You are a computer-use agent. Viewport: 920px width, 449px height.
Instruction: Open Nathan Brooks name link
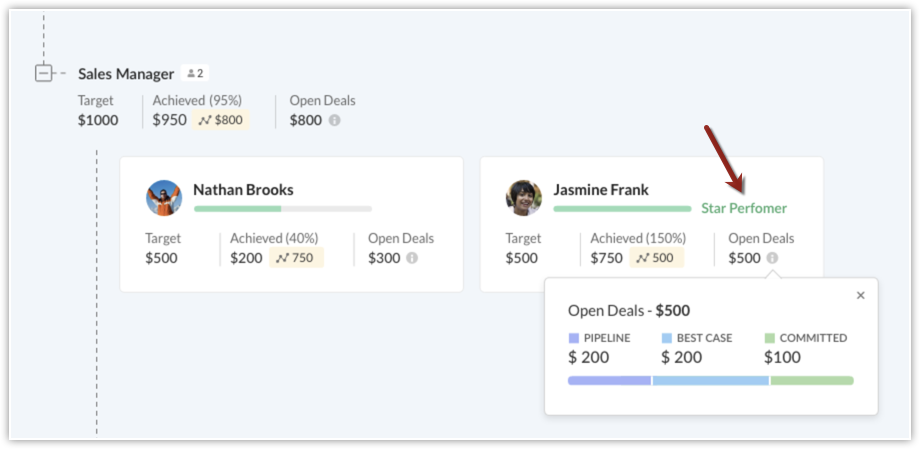coord(243,190)
